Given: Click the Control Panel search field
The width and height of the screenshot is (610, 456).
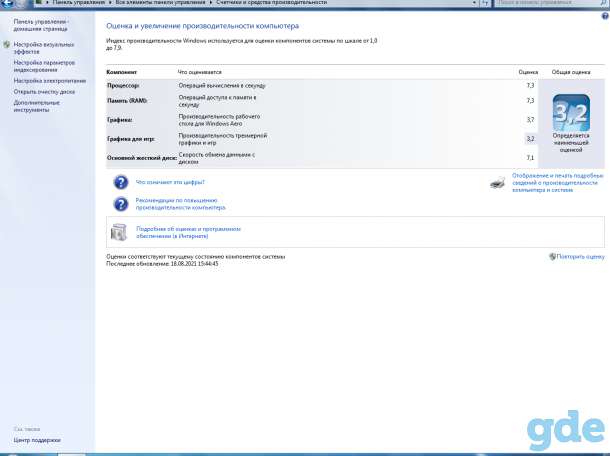Looking at the screenshot, I should (x=547, y=3).
